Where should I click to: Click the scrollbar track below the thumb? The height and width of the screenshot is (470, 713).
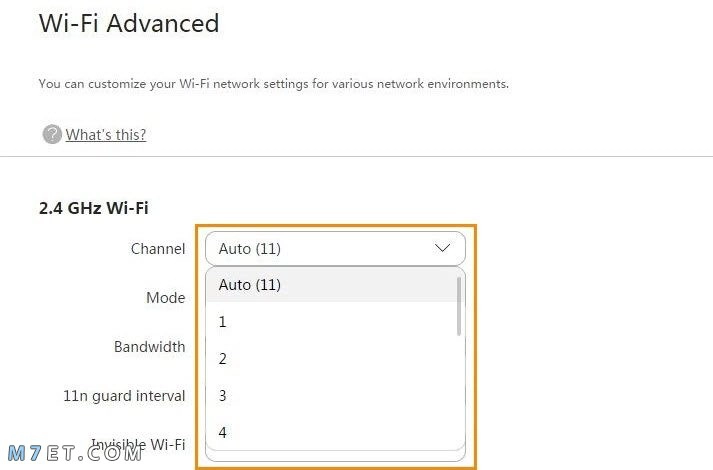tap(459, 391)
